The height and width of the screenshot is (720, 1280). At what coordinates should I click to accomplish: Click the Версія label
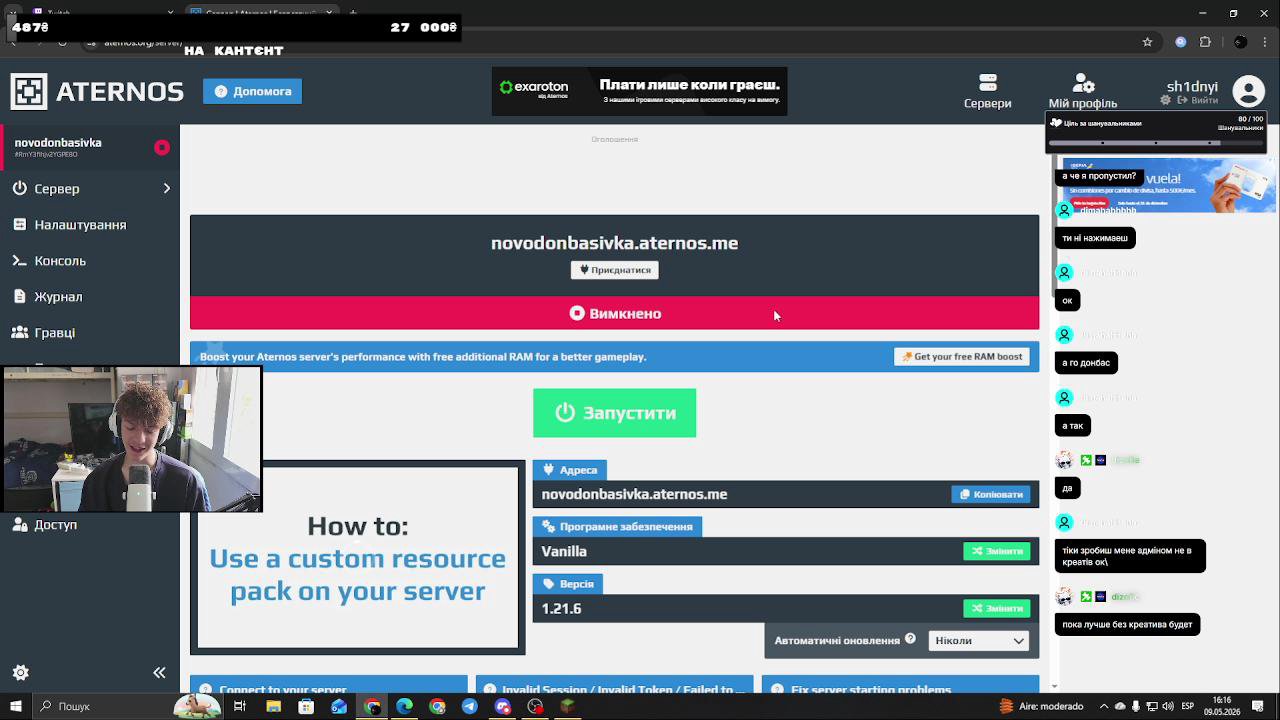(x=568, y=584)
